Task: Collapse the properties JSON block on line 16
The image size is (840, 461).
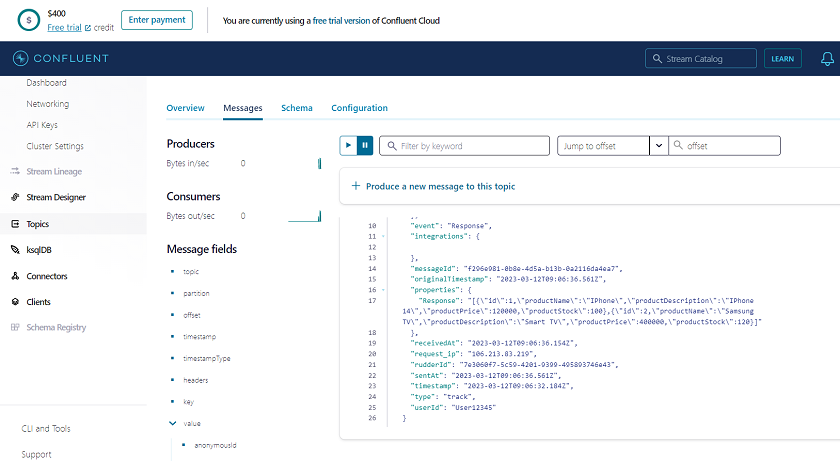Action: [383, 289]
